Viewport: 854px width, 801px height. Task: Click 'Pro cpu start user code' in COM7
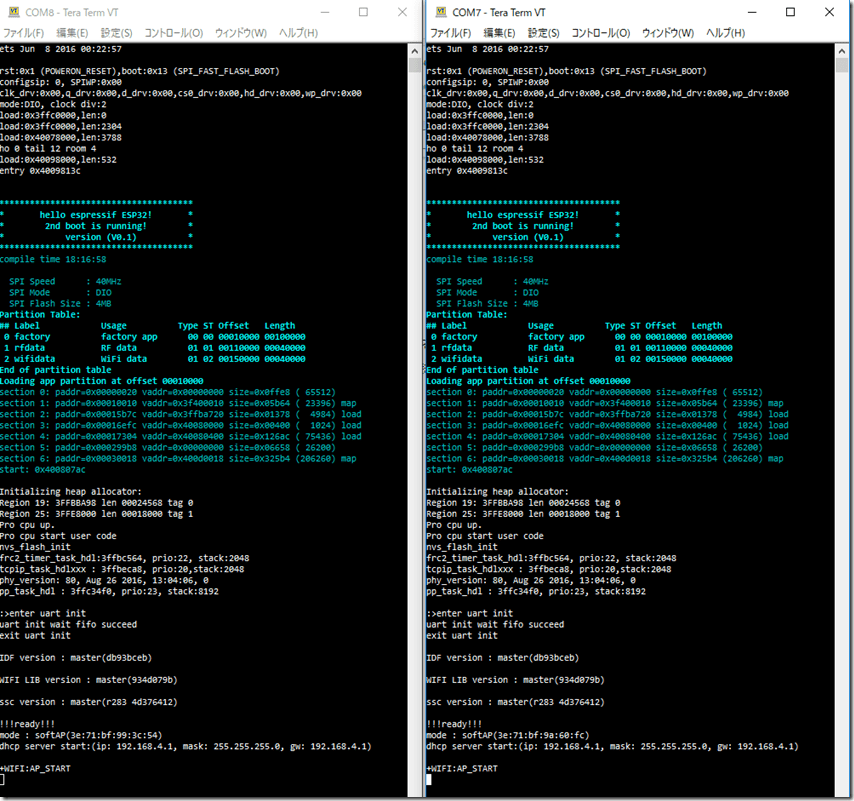485,536
